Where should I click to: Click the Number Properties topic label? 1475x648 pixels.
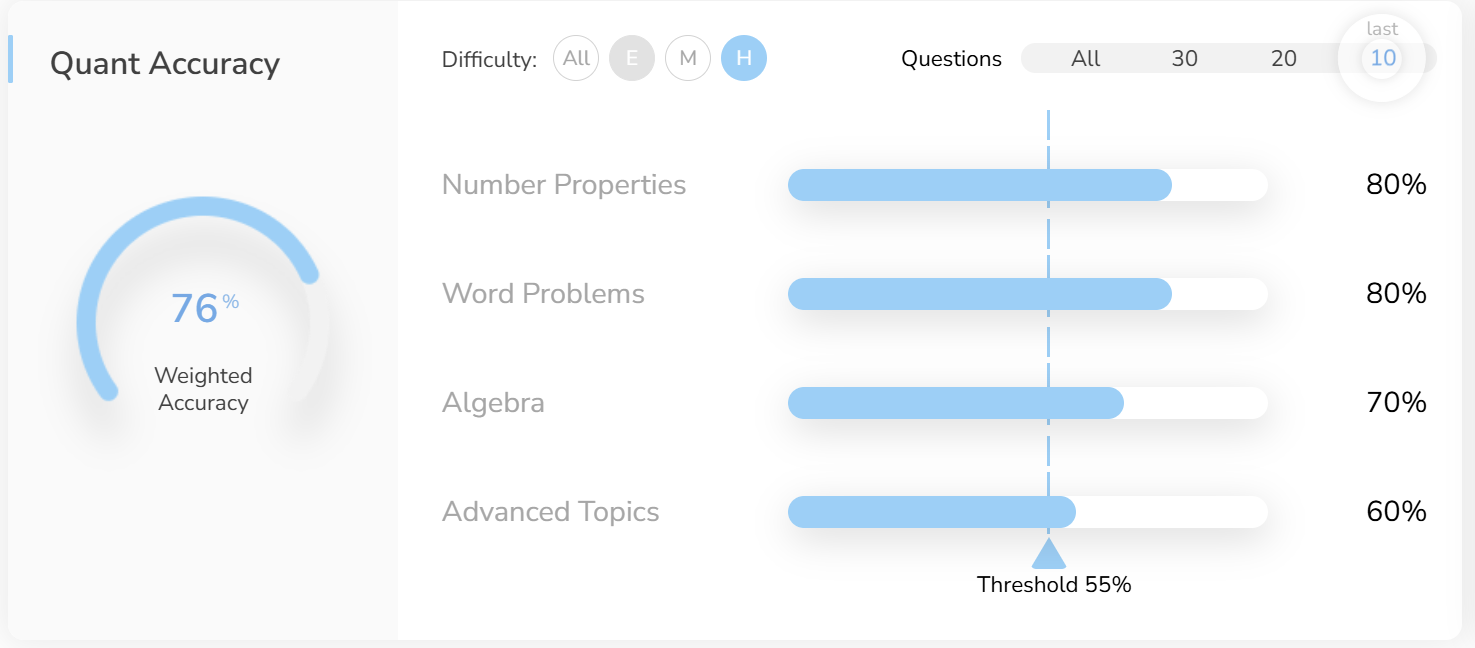[x=564, y=185]
